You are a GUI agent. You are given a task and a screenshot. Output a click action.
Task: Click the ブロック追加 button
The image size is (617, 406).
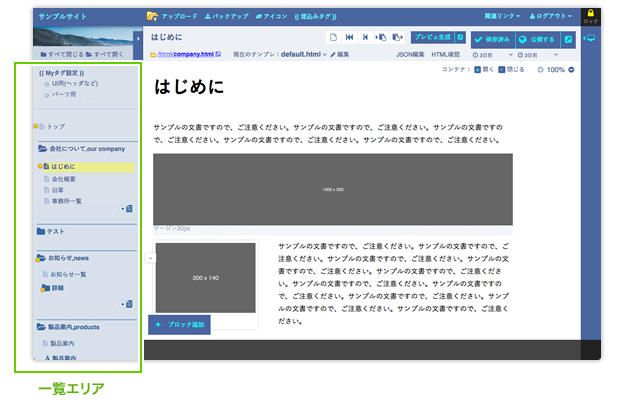tap(179, 325)
